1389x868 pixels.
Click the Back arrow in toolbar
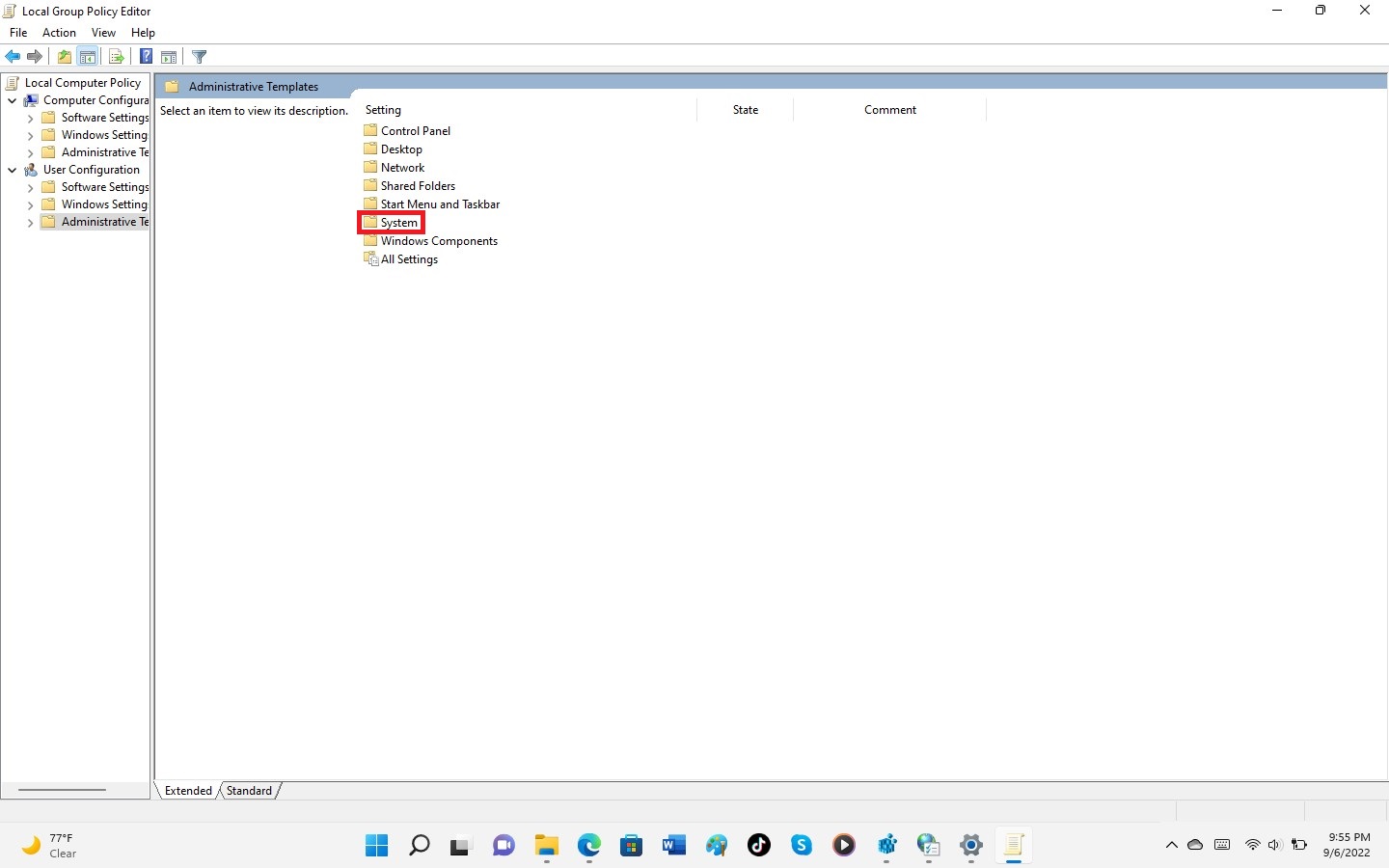14,57
